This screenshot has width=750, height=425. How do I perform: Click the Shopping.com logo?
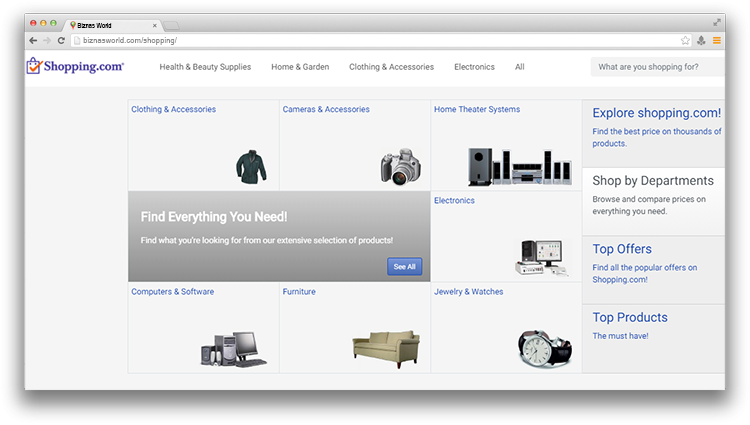click(75, 66)
